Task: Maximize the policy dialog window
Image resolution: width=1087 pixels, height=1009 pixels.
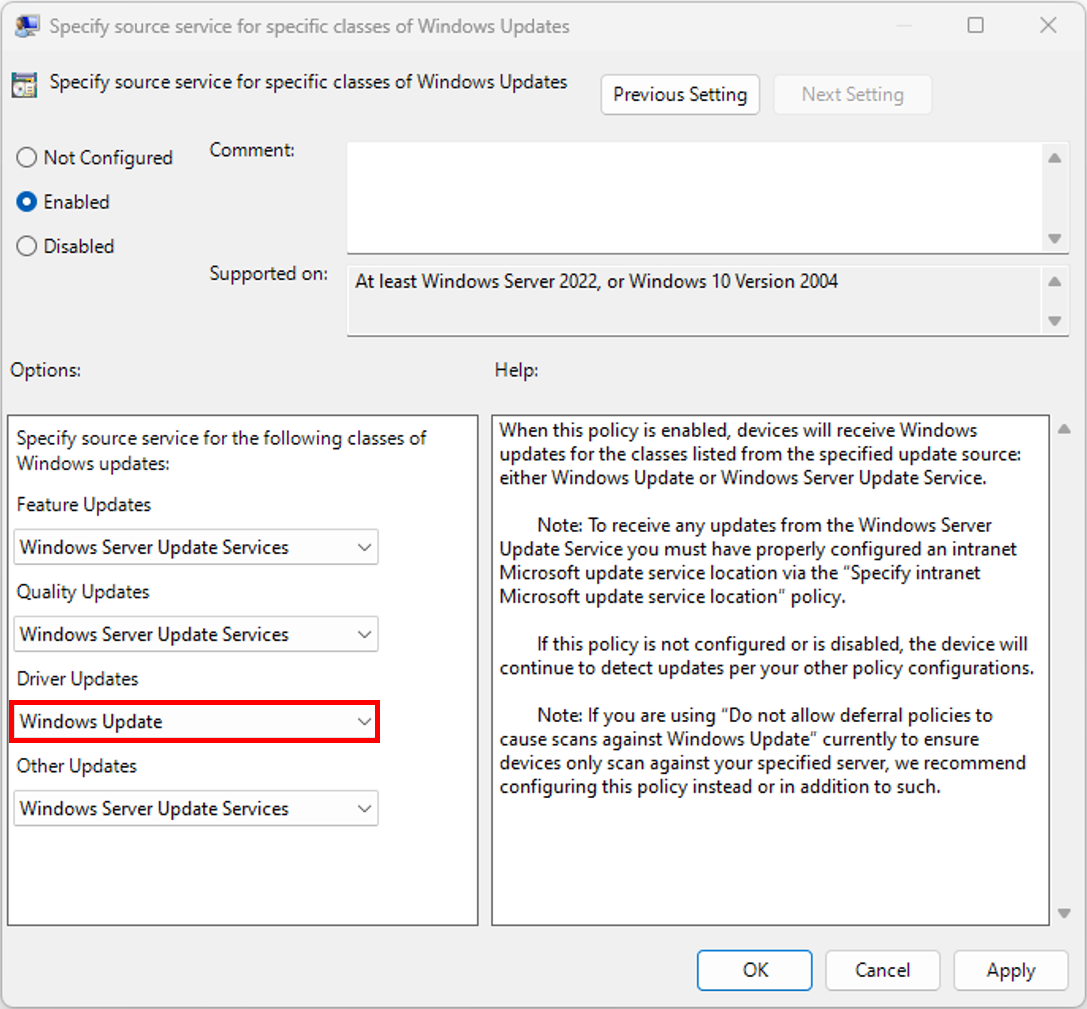Action: click(975, 26)
